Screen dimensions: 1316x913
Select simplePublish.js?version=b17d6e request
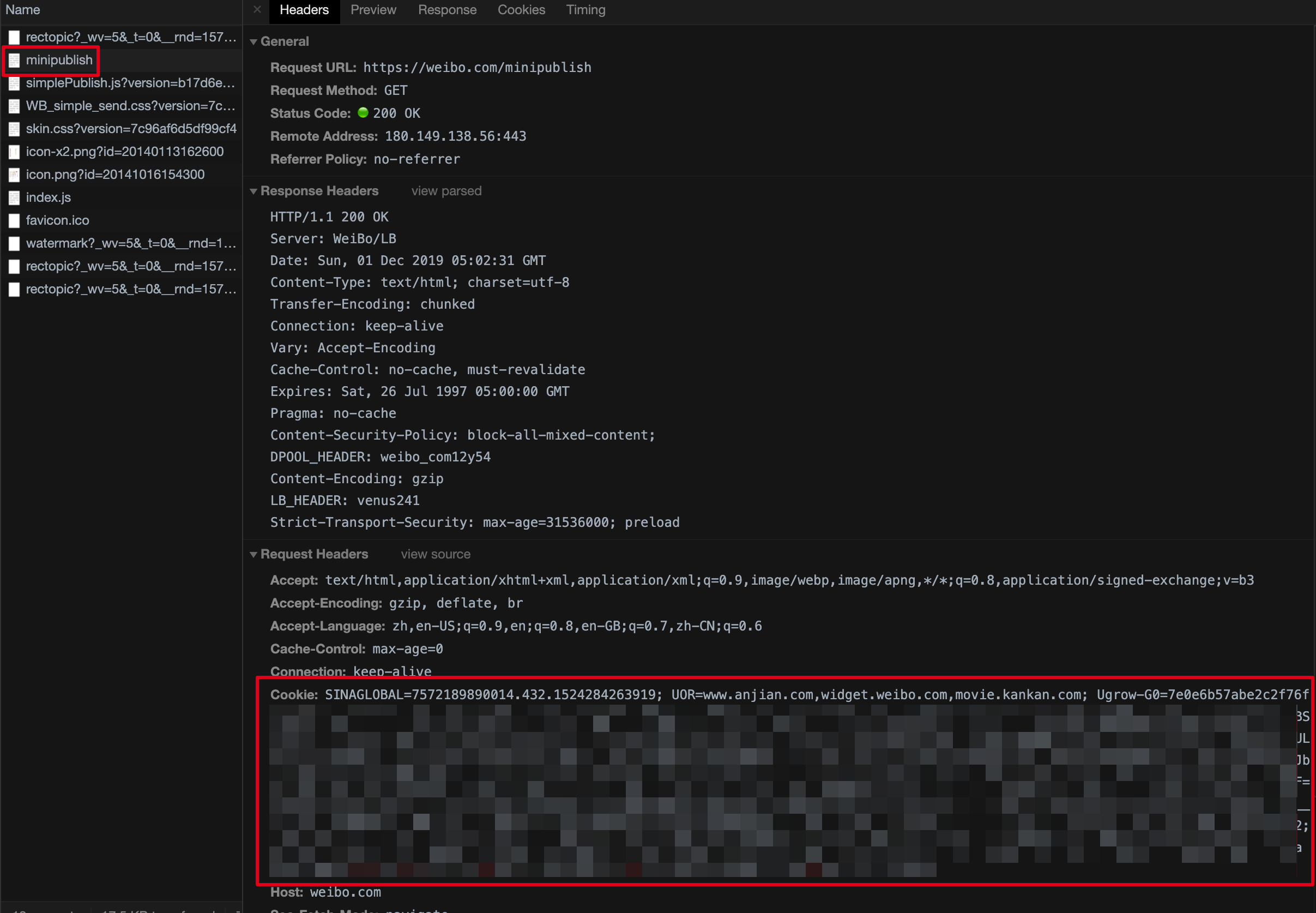pyautogui.click(x=121, y=83)
